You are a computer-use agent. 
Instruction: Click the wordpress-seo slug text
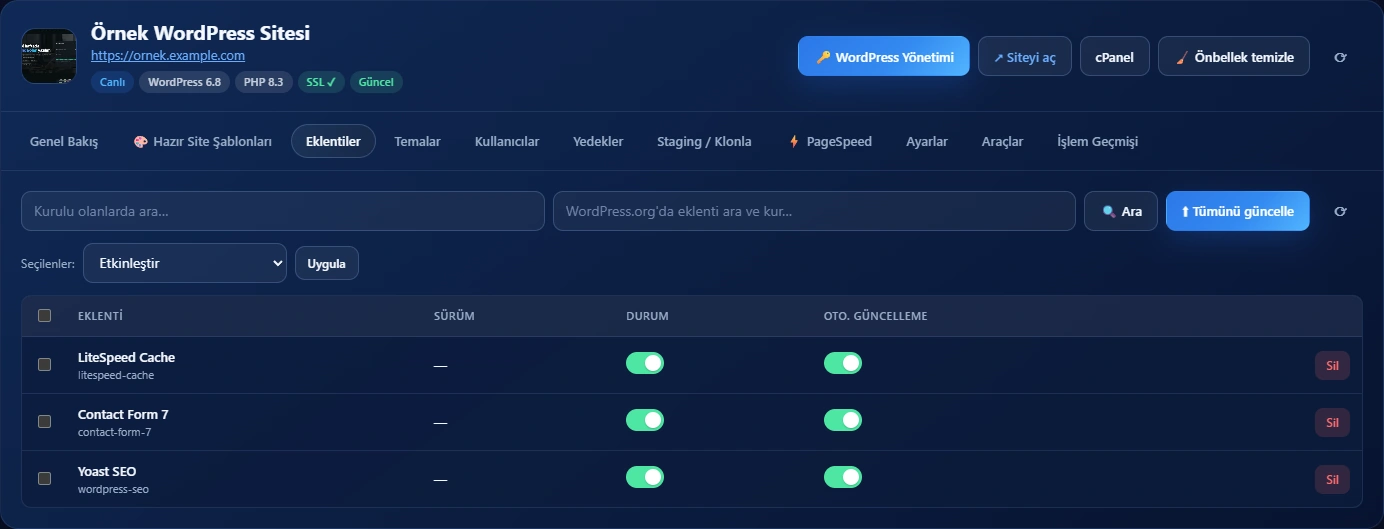tap(113, 489)
